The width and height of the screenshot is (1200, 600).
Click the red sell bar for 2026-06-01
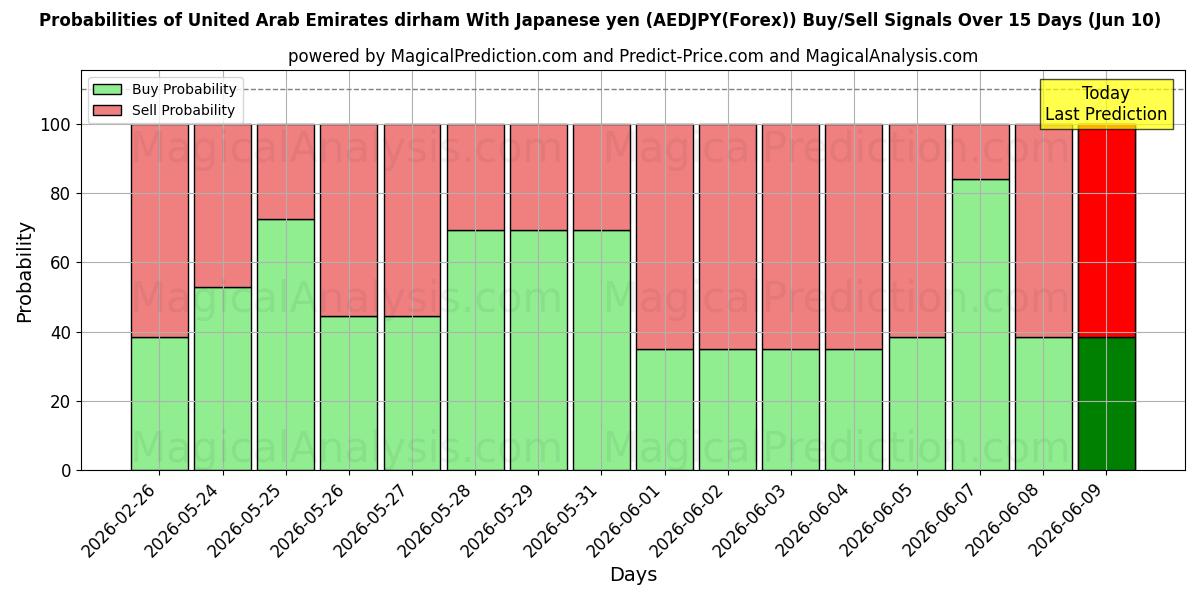665,237
